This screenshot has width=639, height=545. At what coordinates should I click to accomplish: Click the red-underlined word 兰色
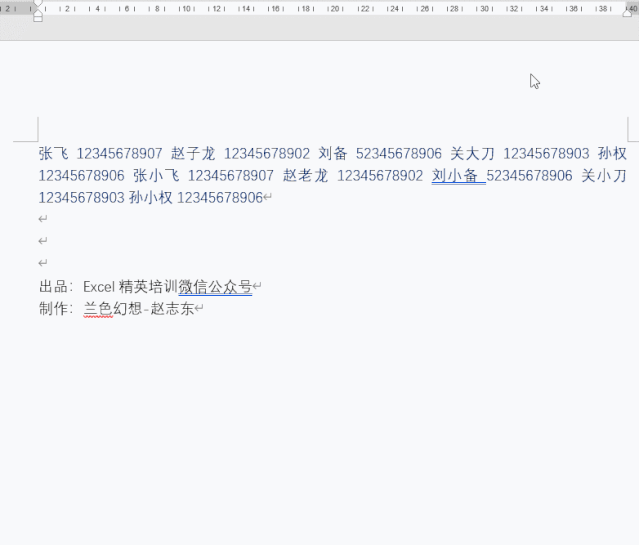[x=98, y=309]
